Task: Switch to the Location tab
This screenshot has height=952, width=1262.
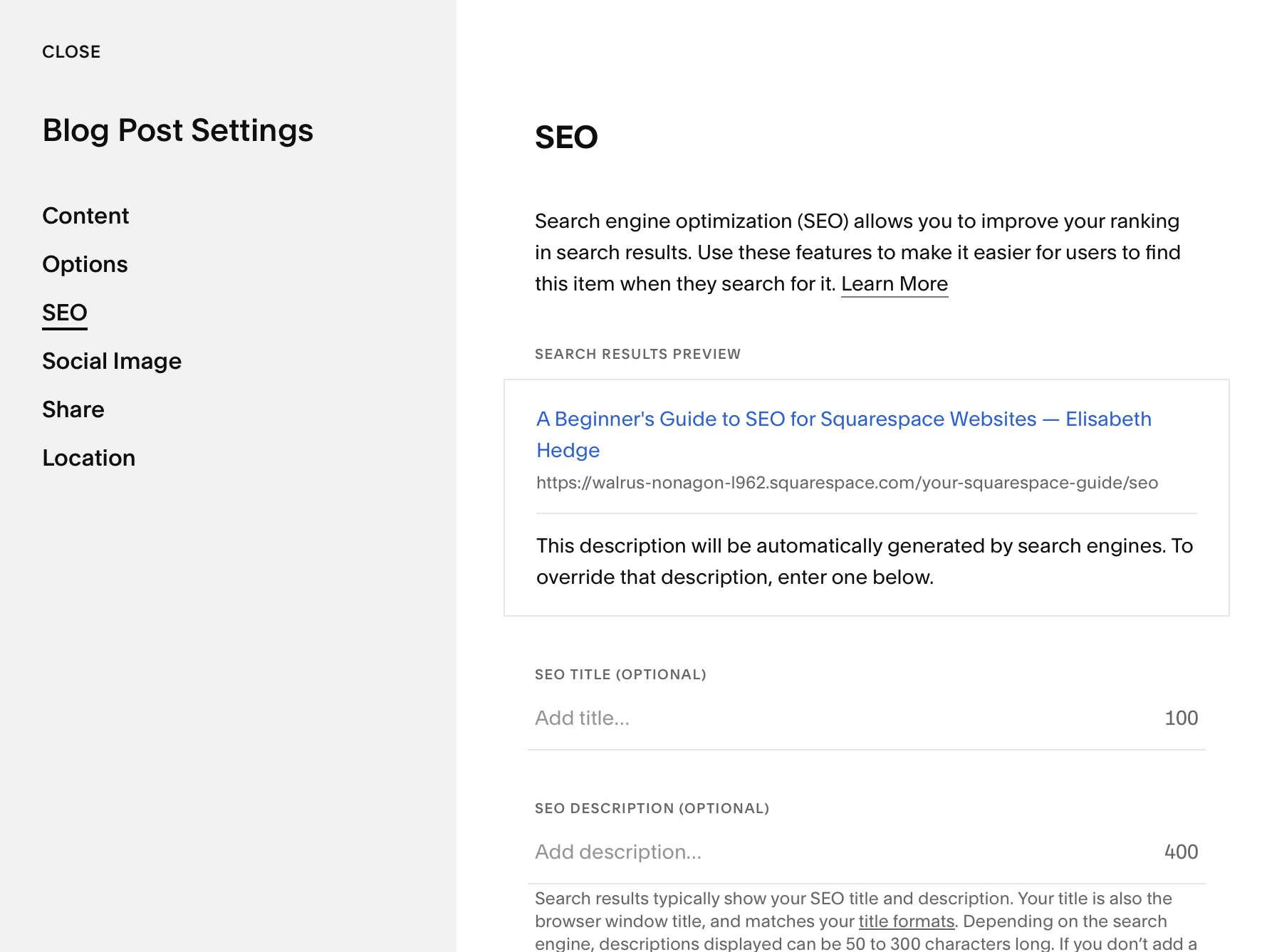Action: [x=89, y=458]
